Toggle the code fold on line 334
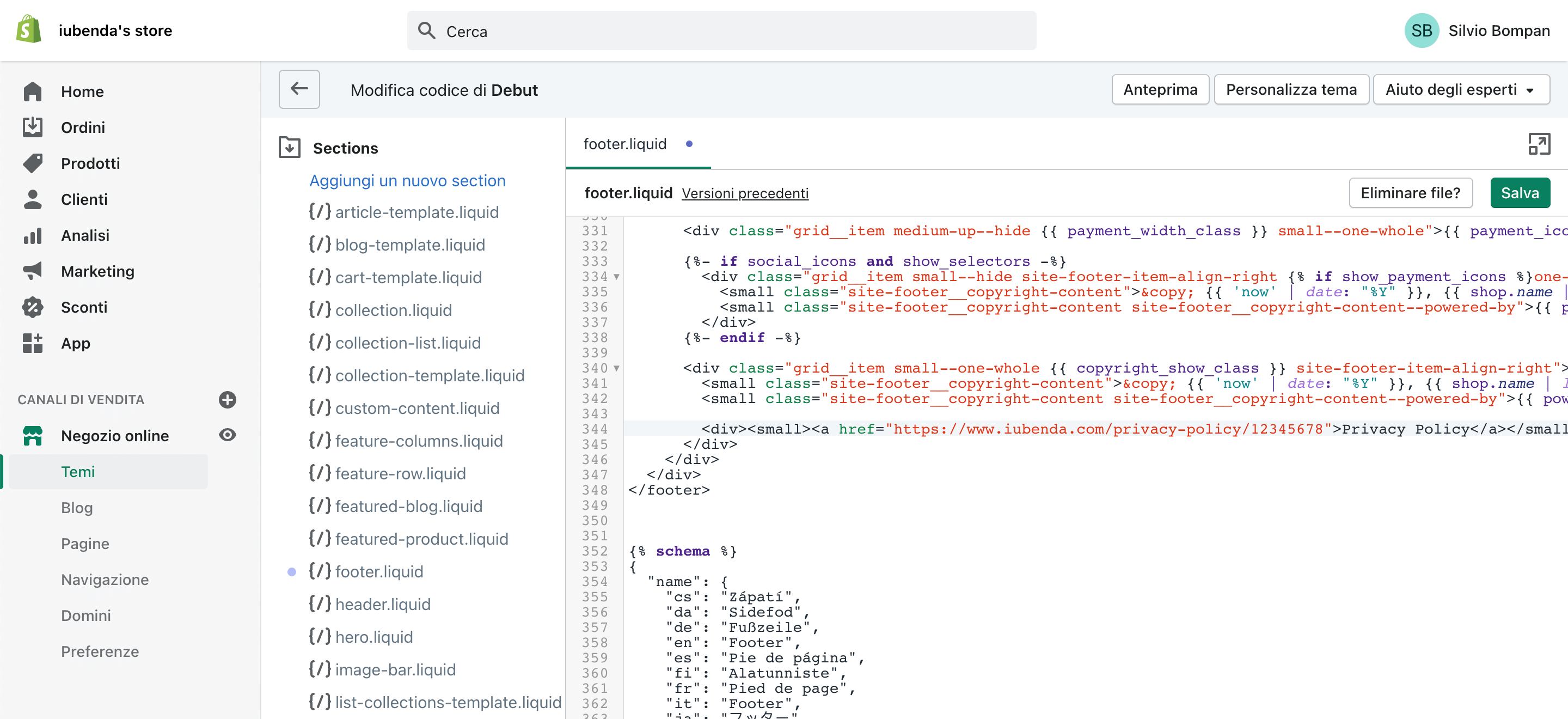 [x=617, y=276]
